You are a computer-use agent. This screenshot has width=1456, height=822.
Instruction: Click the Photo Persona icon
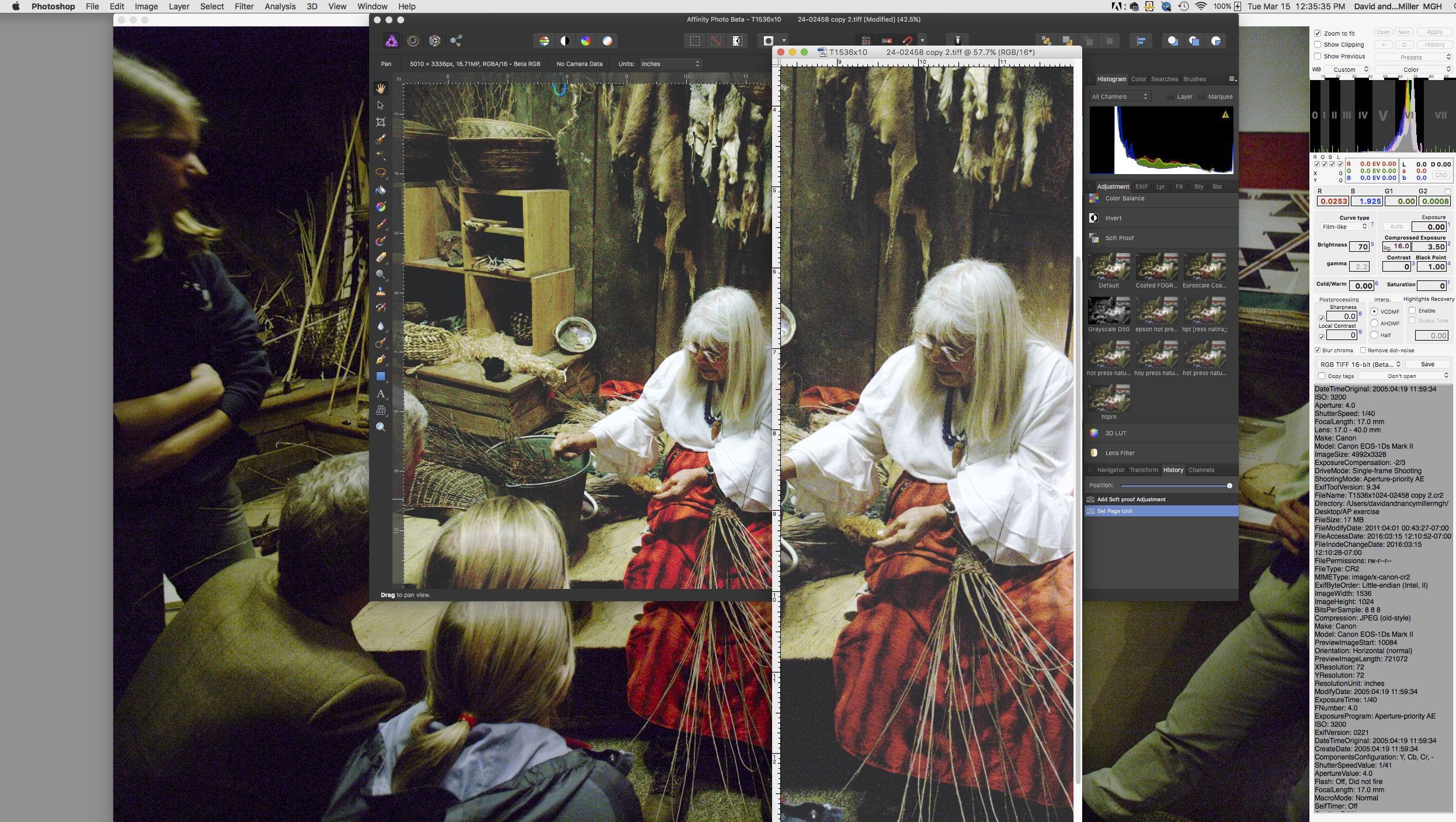[x=391, y=41]
